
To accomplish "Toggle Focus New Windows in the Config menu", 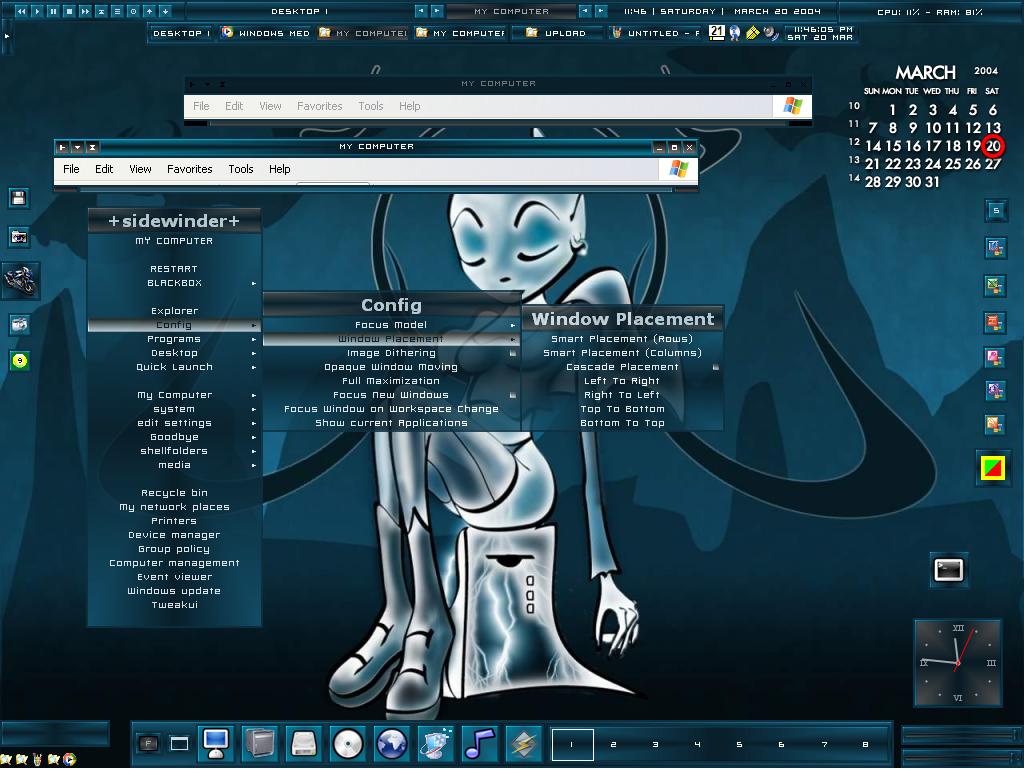I will 391,395.
